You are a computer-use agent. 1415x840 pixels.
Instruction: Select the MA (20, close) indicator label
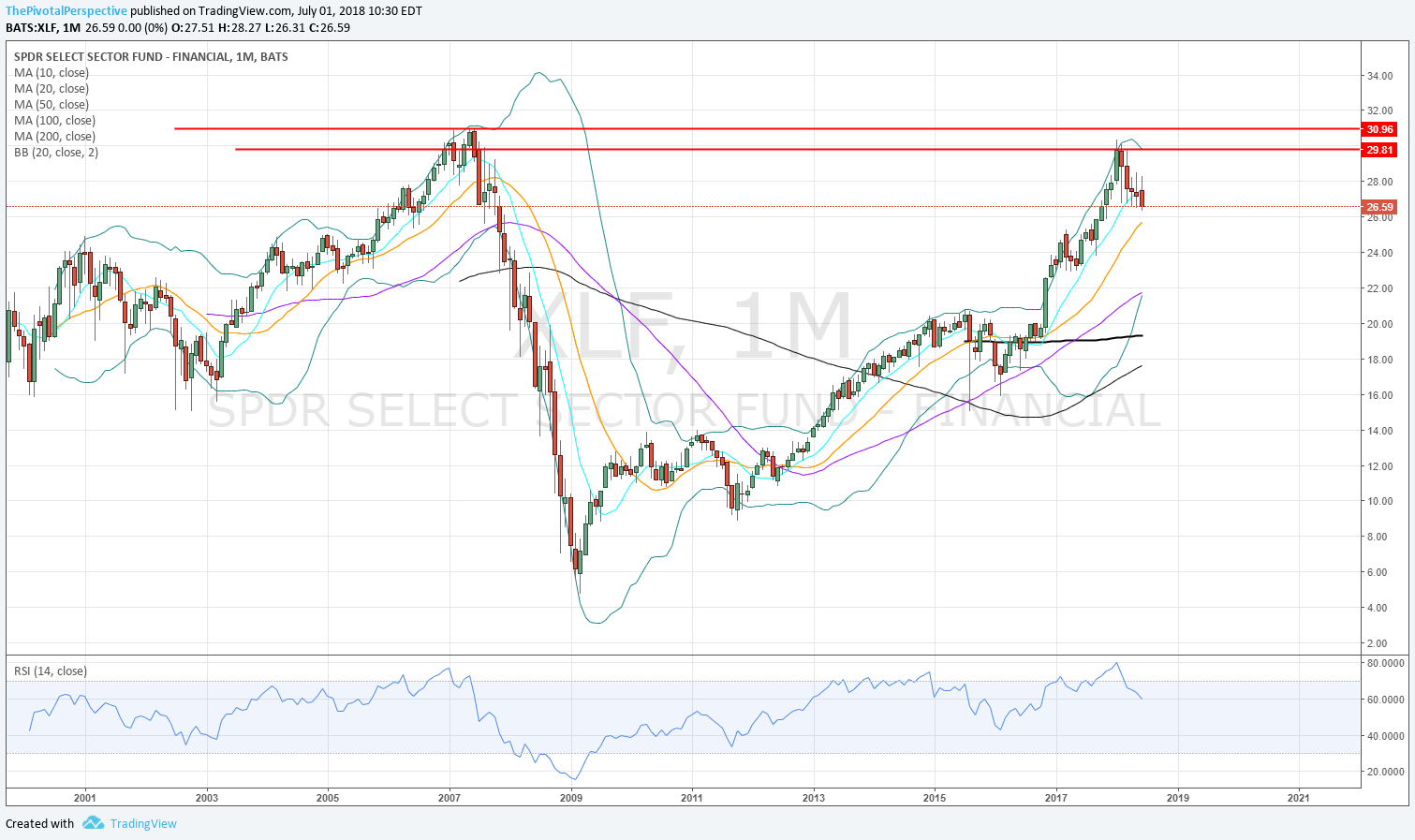(52, 89)
